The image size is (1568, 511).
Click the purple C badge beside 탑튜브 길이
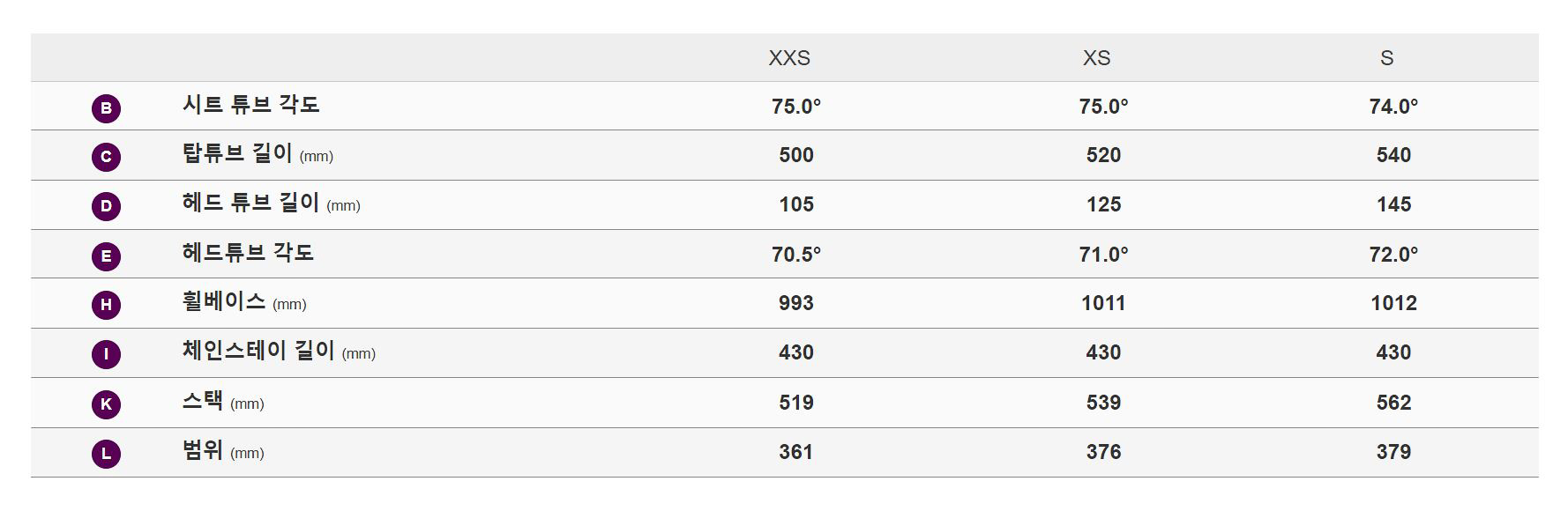coord(106,157)
